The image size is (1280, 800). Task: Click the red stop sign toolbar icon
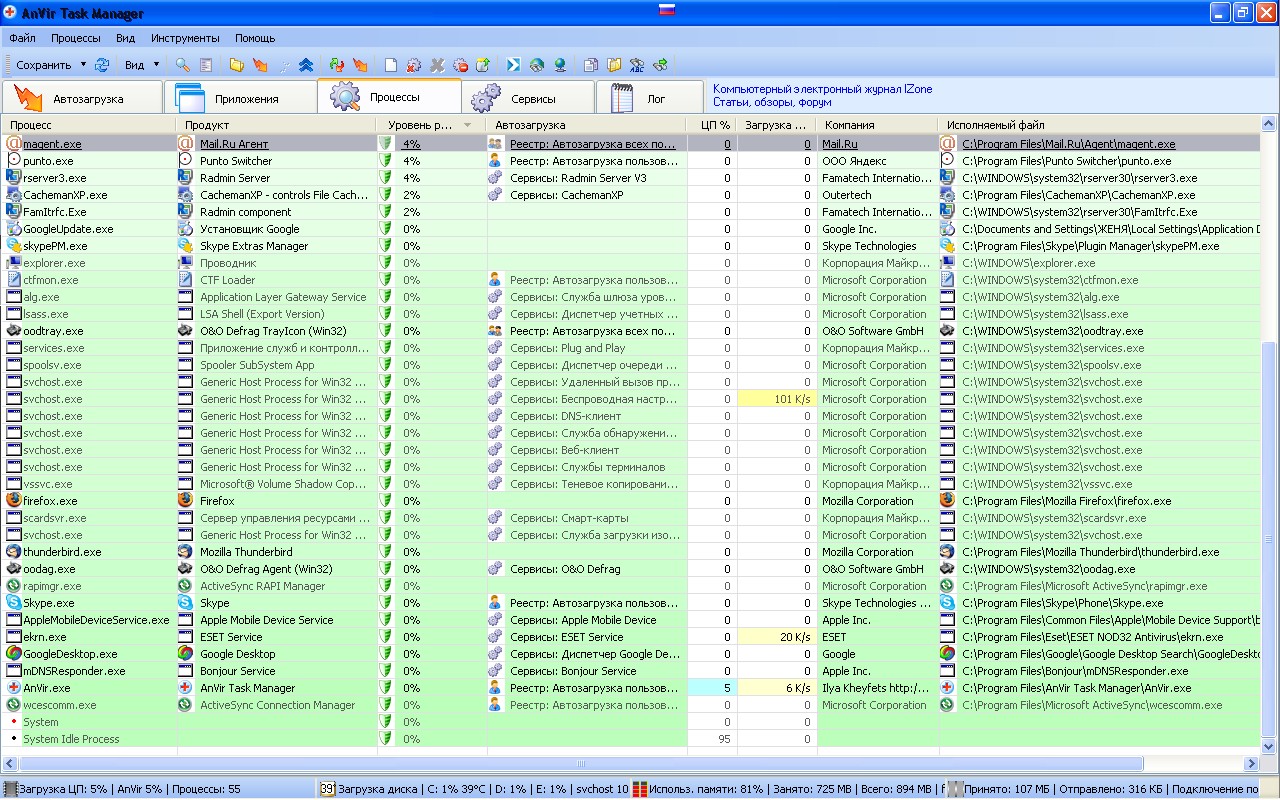[x=460, y=65]
